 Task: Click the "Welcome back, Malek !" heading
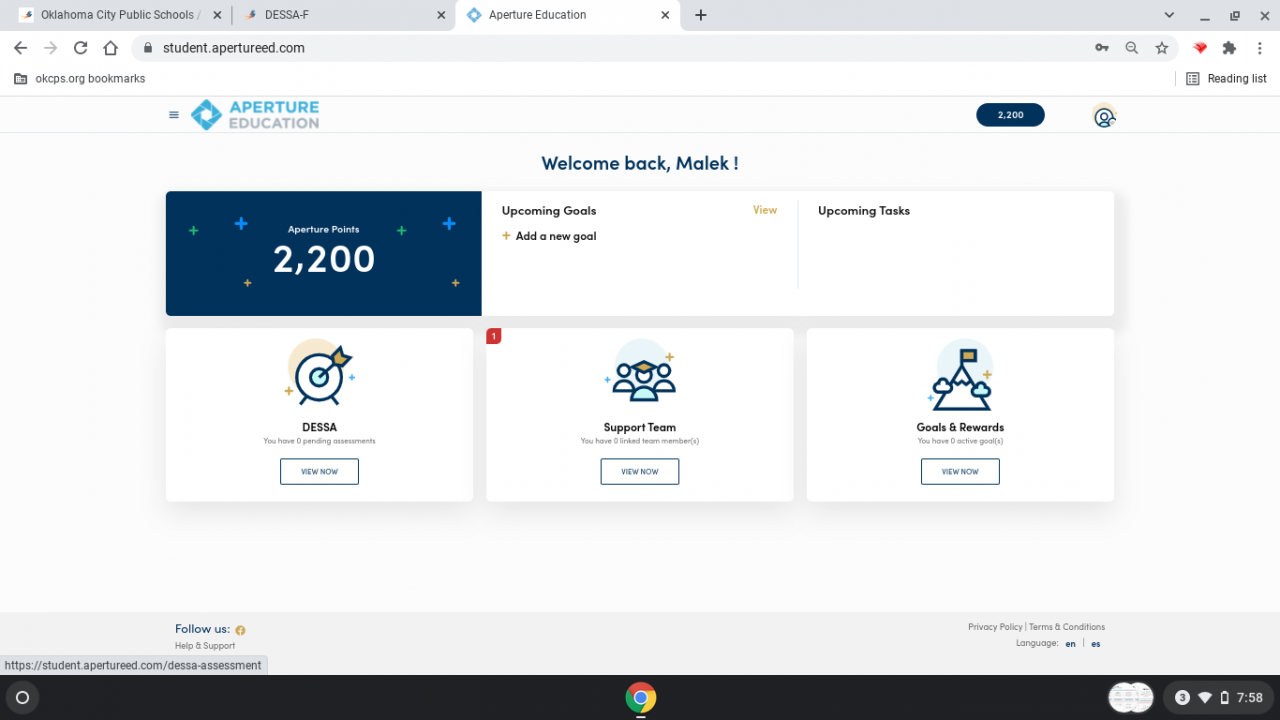(x=640, y=163)
